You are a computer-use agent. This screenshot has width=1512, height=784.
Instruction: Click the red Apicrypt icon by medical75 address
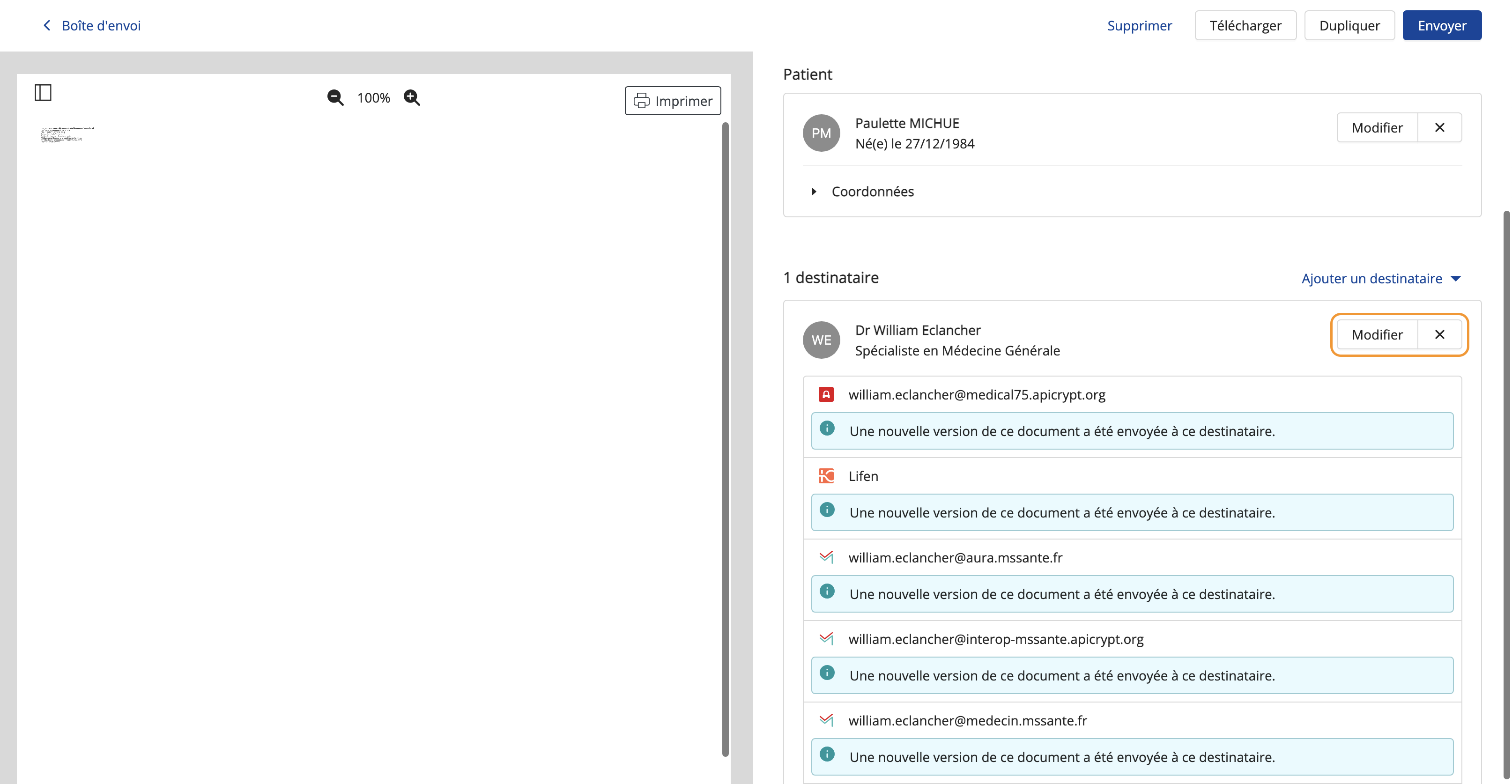[x=826, y=394]
